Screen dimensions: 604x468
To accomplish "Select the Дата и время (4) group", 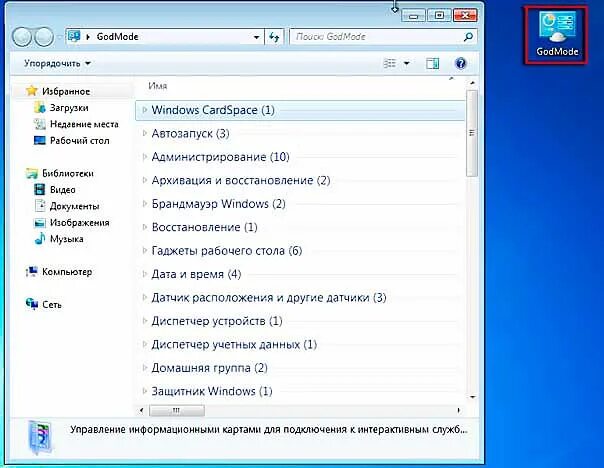I will (x=196, y=274).
